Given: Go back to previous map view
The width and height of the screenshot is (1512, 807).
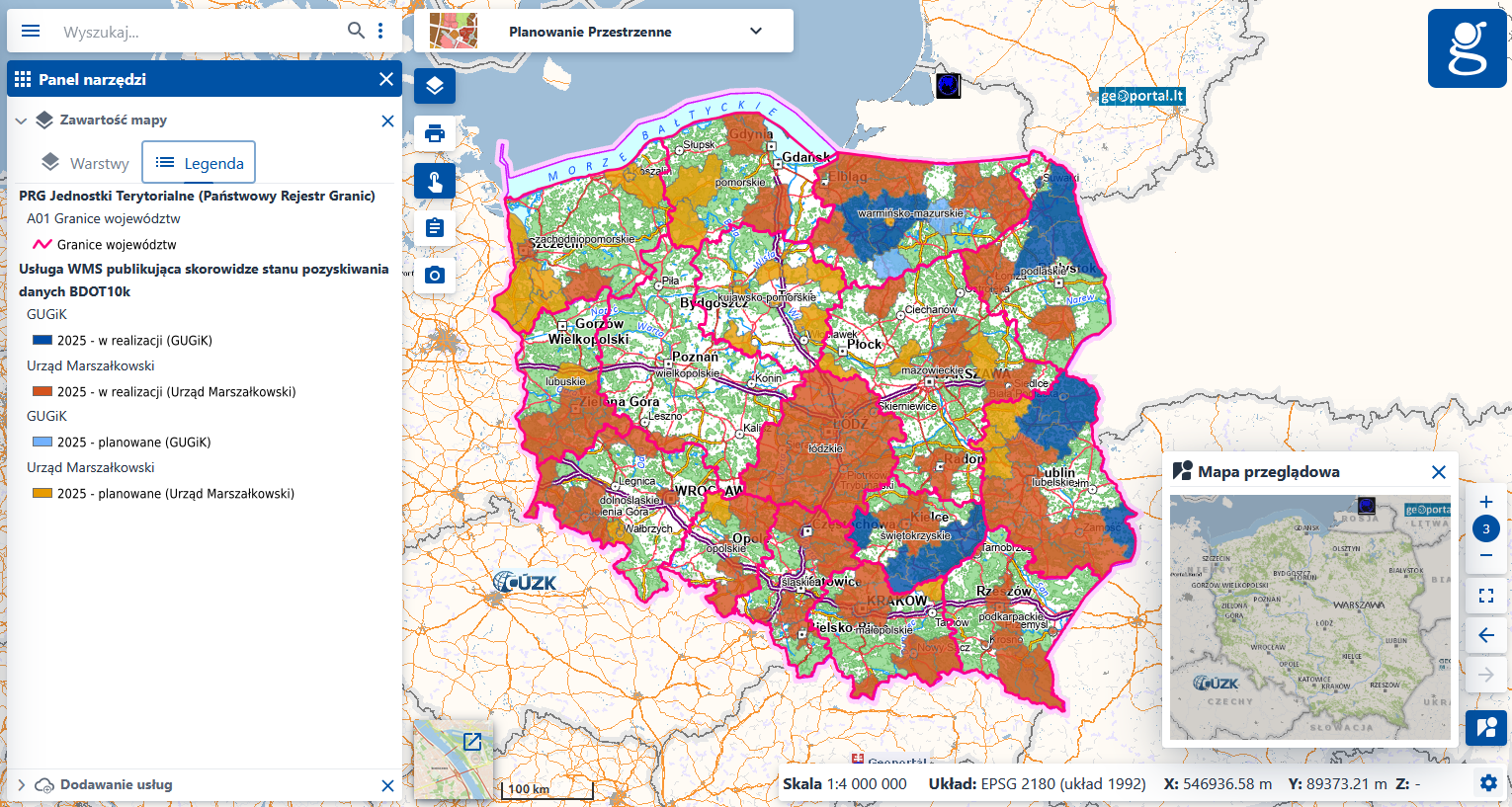Looking at the screenshot, I should [x=1485, y=635].
